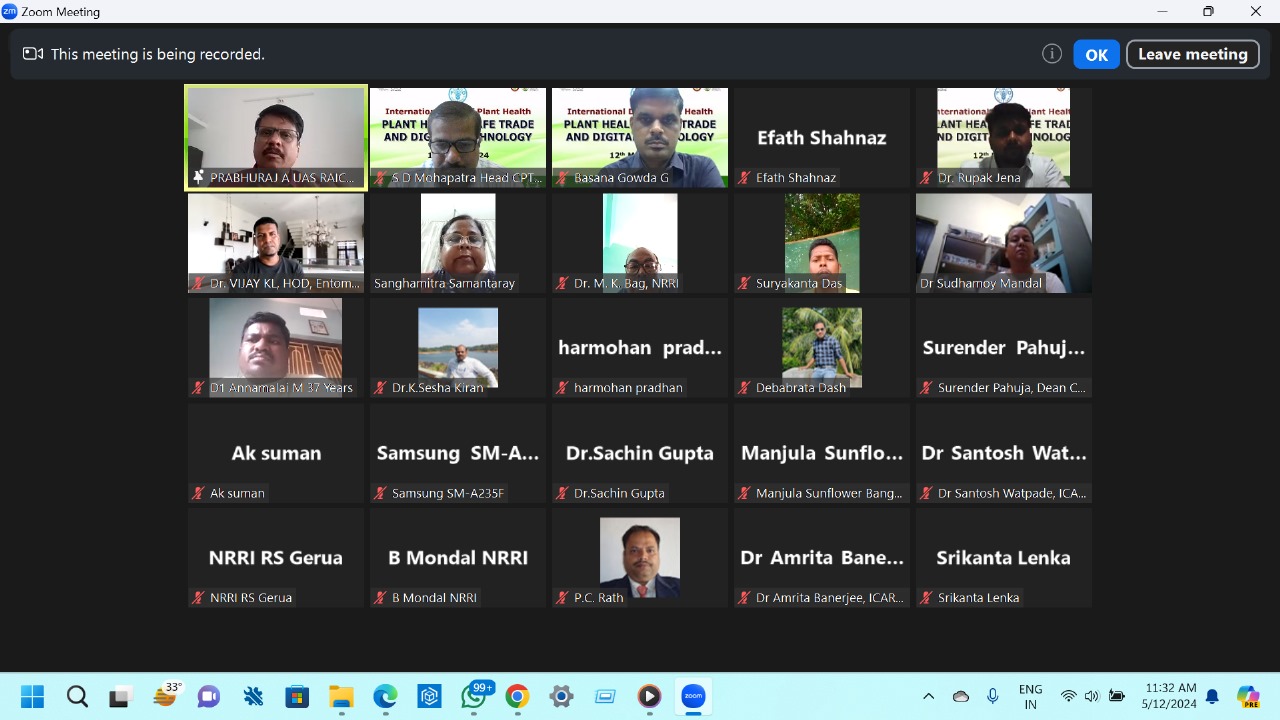Open the ENG IN language switcher
The image size is (1280, 720).
[1030, 696]
